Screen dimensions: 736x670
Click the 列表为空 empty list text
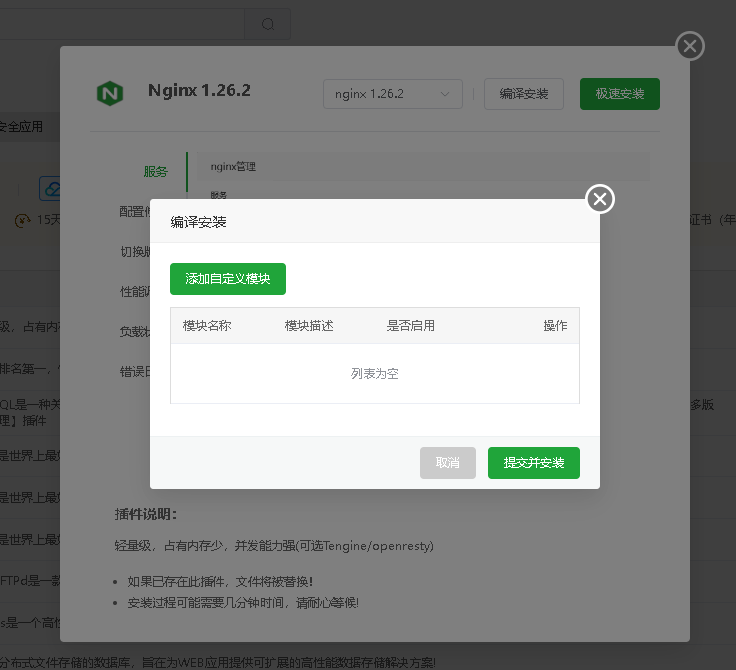pyautogui.click(x=375, y=374)
